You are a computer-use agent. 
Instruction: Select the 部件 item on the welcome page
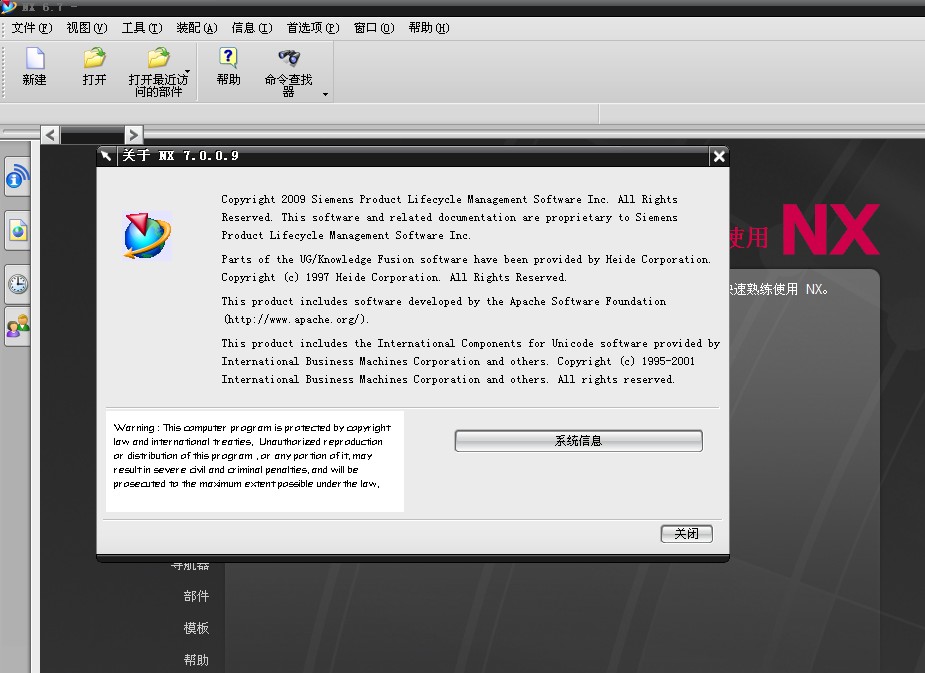(196, 596)
